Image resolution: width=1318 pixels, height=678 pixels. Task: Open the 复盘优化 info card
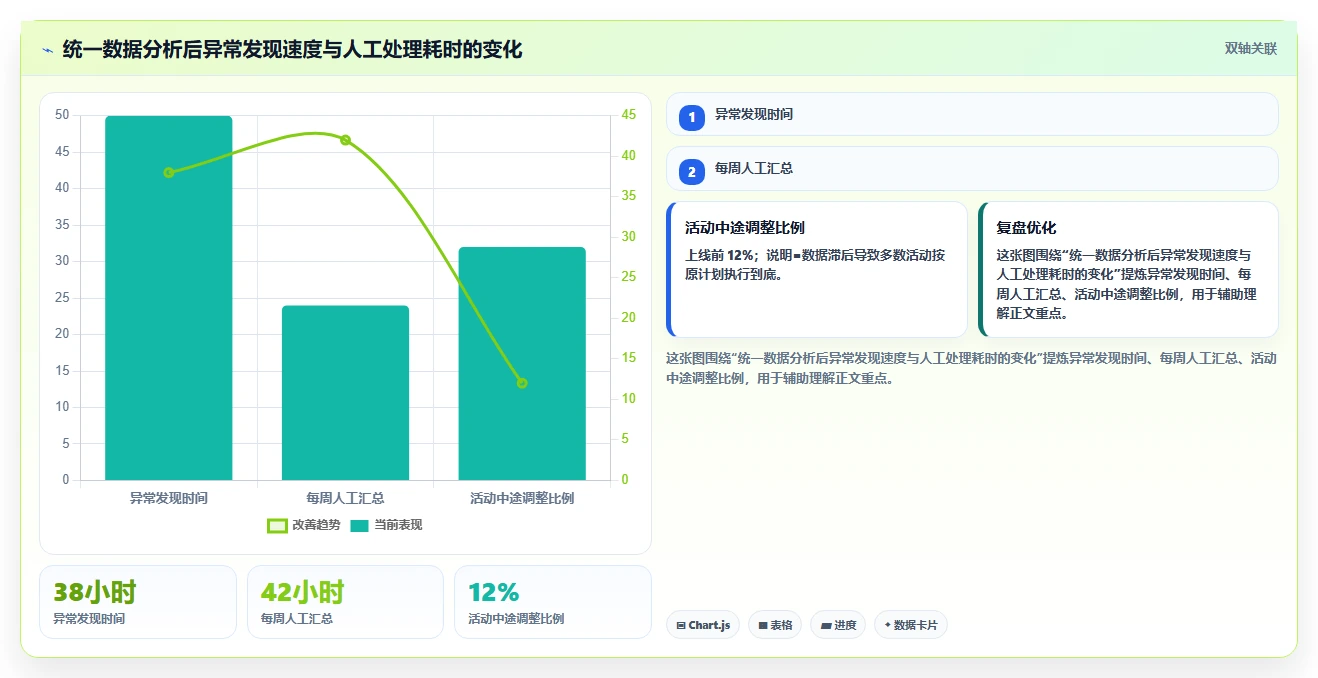1128,269
